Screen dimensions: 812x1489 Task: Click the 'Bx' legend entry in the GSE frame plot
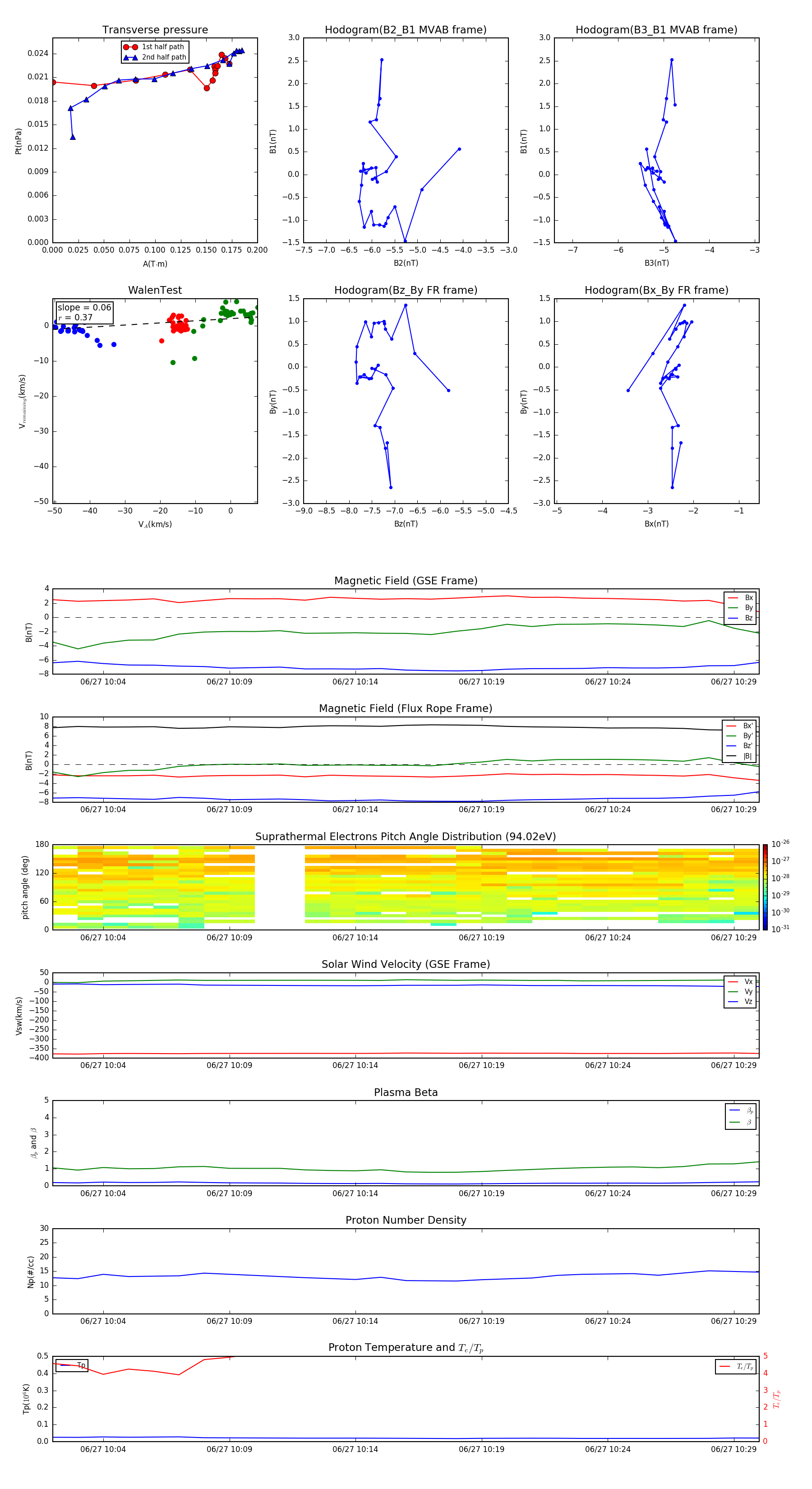click(740, 598)
